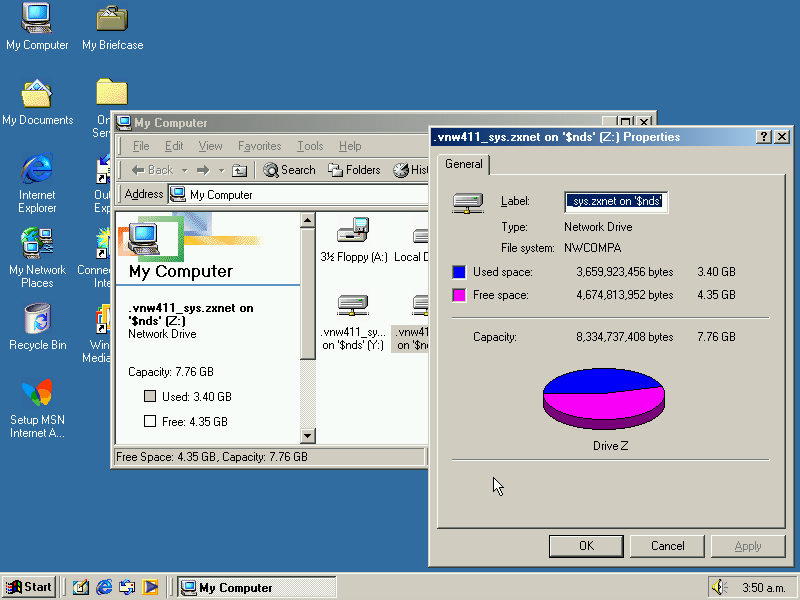Click the 3:50 a.m. clock in tray
The width and height of the screenshot is (800, 600).
tap(763, 588)
